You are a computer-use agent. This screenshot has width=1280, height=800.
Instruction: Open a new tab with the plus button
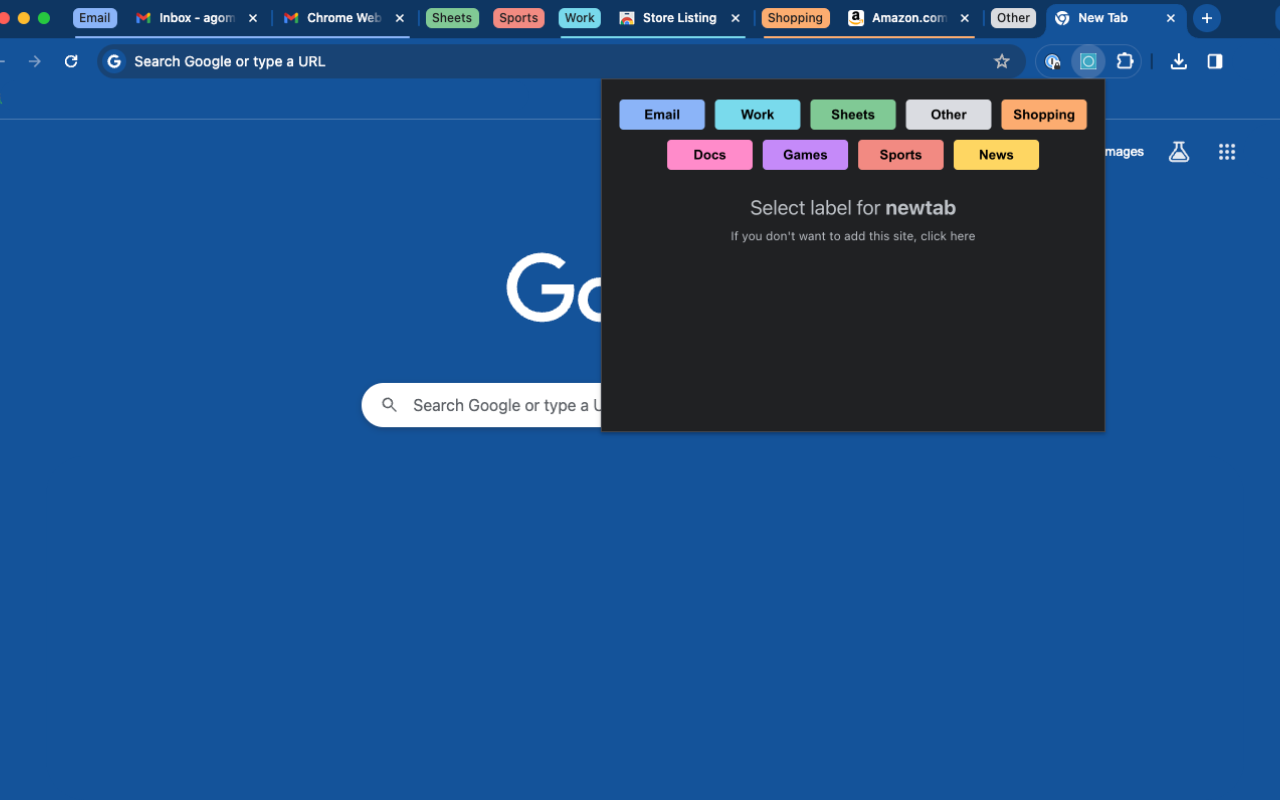tap(1206, 17)
